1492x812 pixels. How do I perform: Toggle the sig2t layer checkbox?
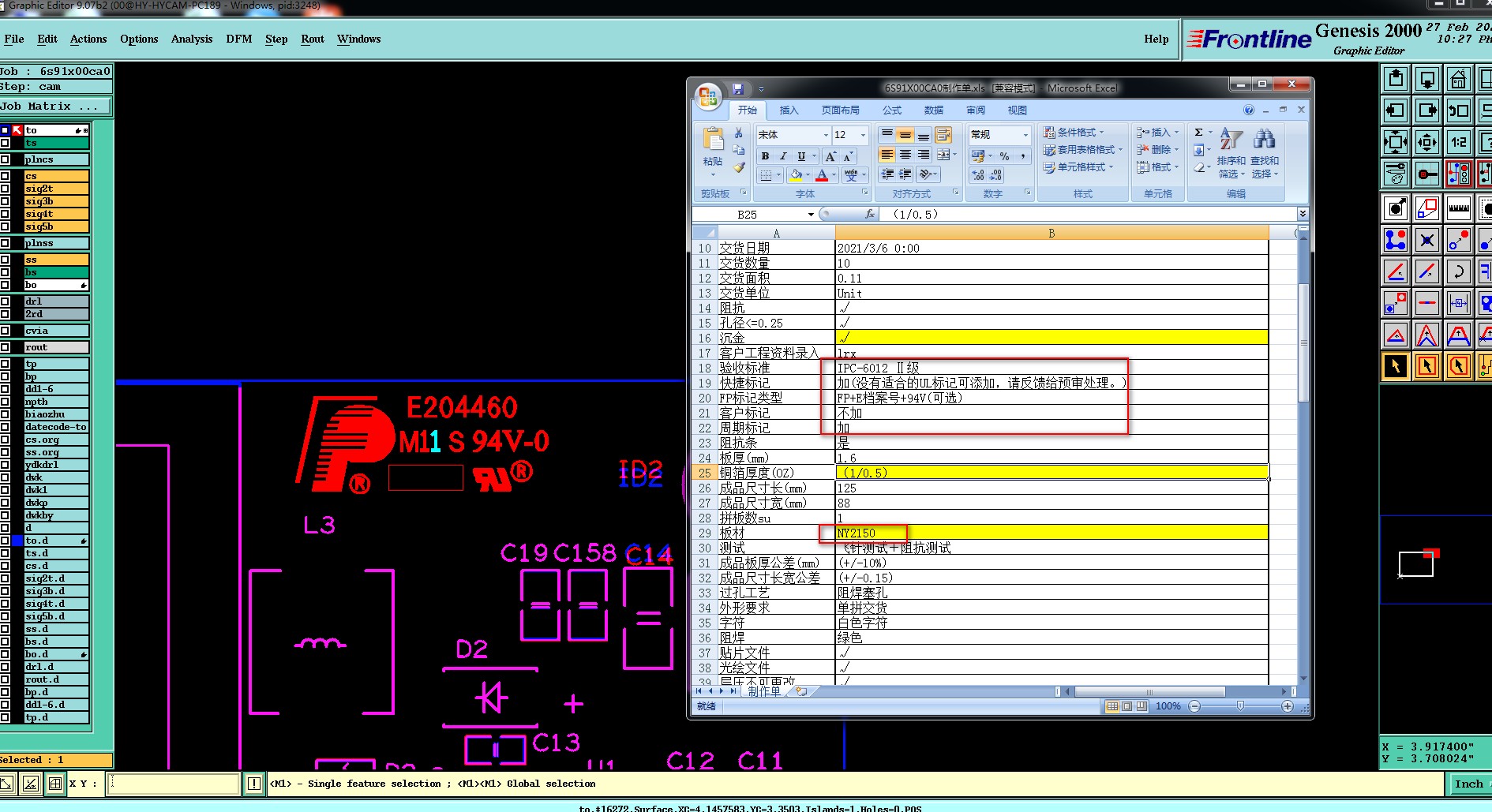pos(6,189)
